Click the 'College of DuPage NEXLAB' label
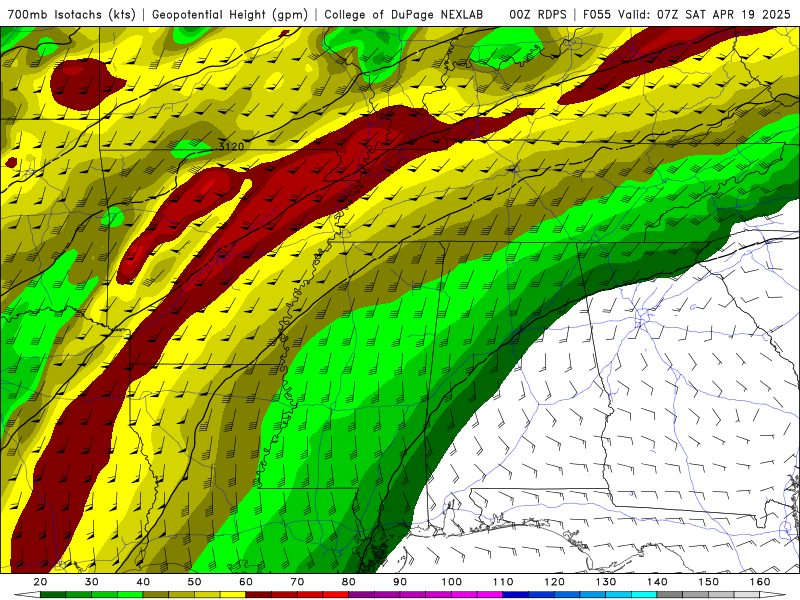 point(403,14)
